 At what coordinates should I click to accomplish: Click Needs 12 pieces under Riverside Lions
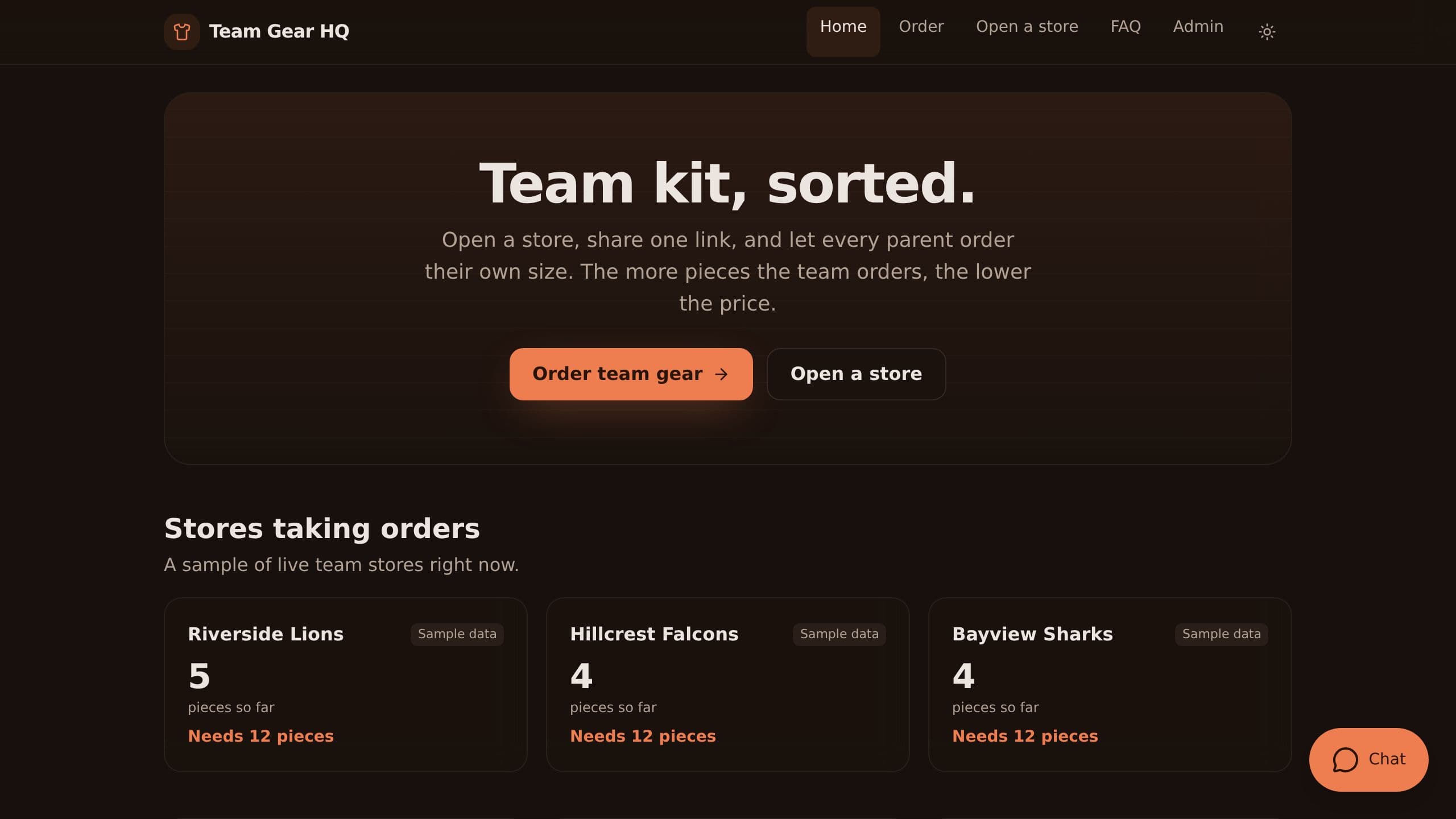[x=260, y=736]
